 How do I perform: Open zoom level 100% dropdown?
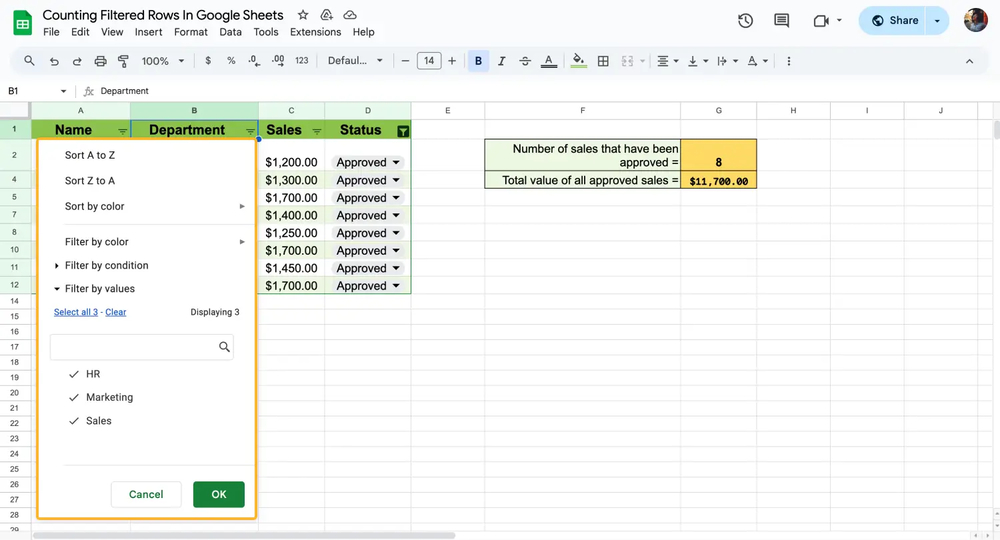pyautogui.click(x=163, y=61)
